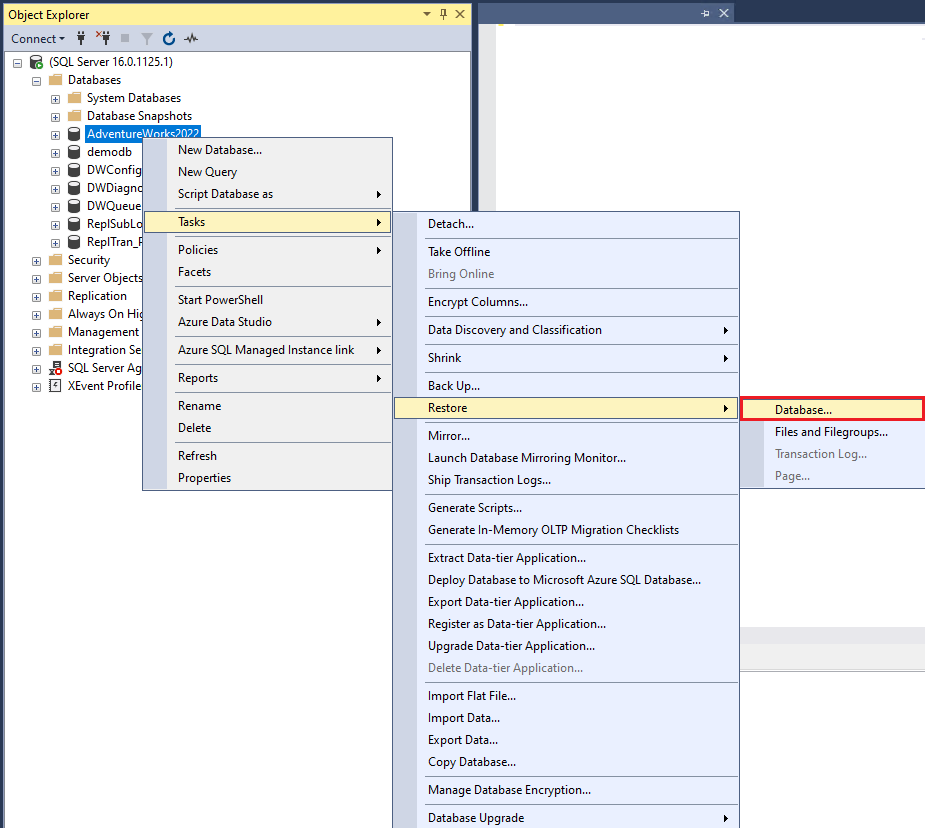The image size is (925, 828).
Task: Click the AdventureWorks2022 database cylinder icon
Action: tap(73, 133)
